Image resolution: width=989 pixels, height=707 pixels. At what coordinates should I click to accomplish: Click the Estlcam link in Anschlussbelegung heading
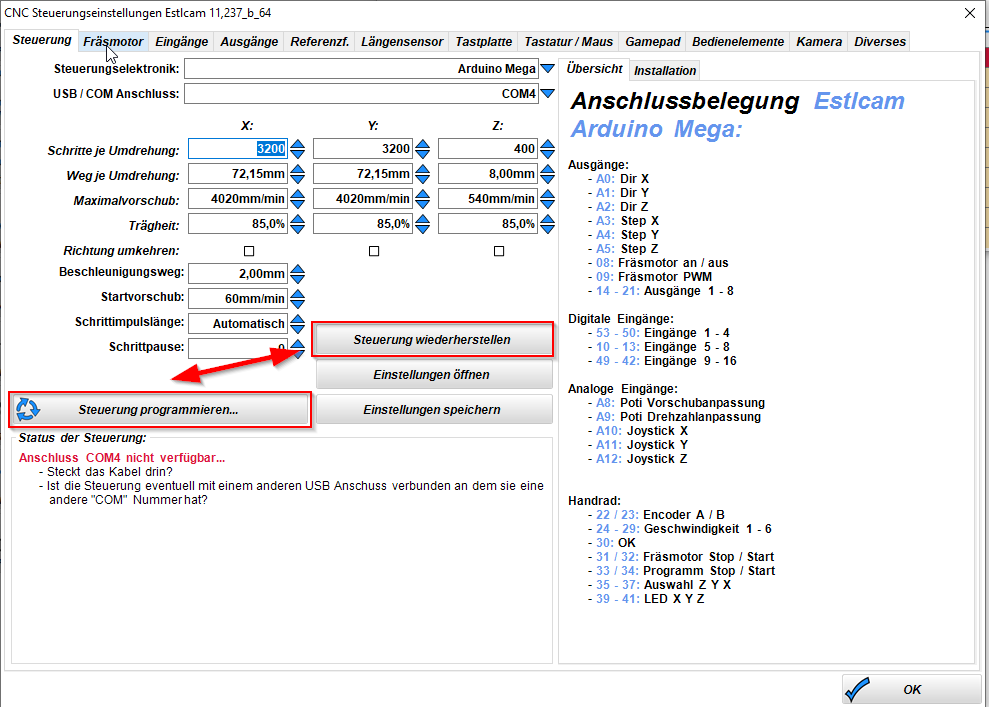pos(859,101)
